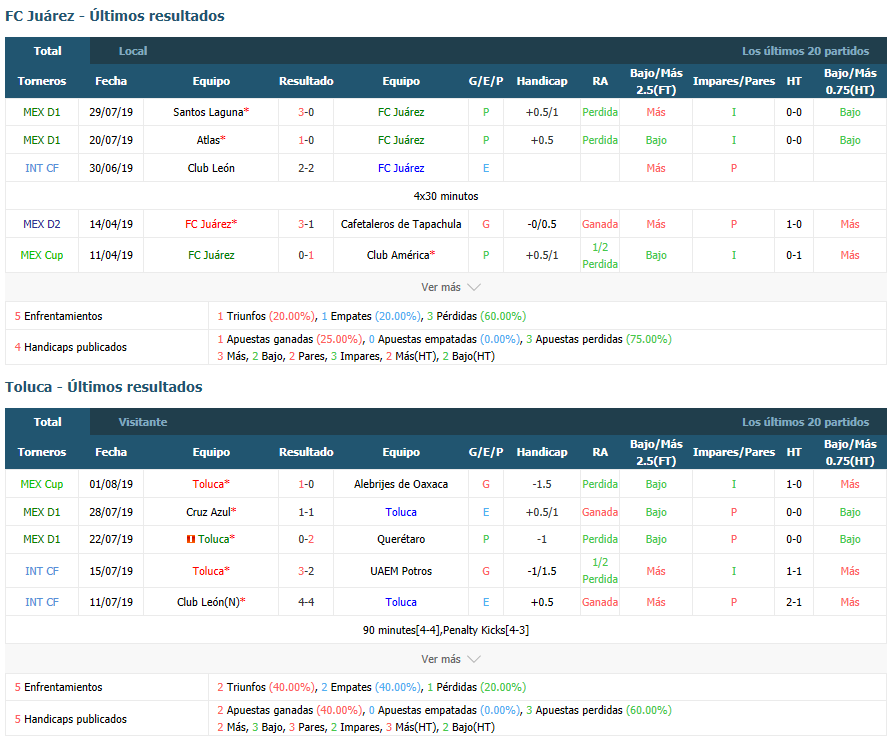Open INT CF tournament for 30/06/19 match
Screen dimensions: 895x742
tap(42, 168)
